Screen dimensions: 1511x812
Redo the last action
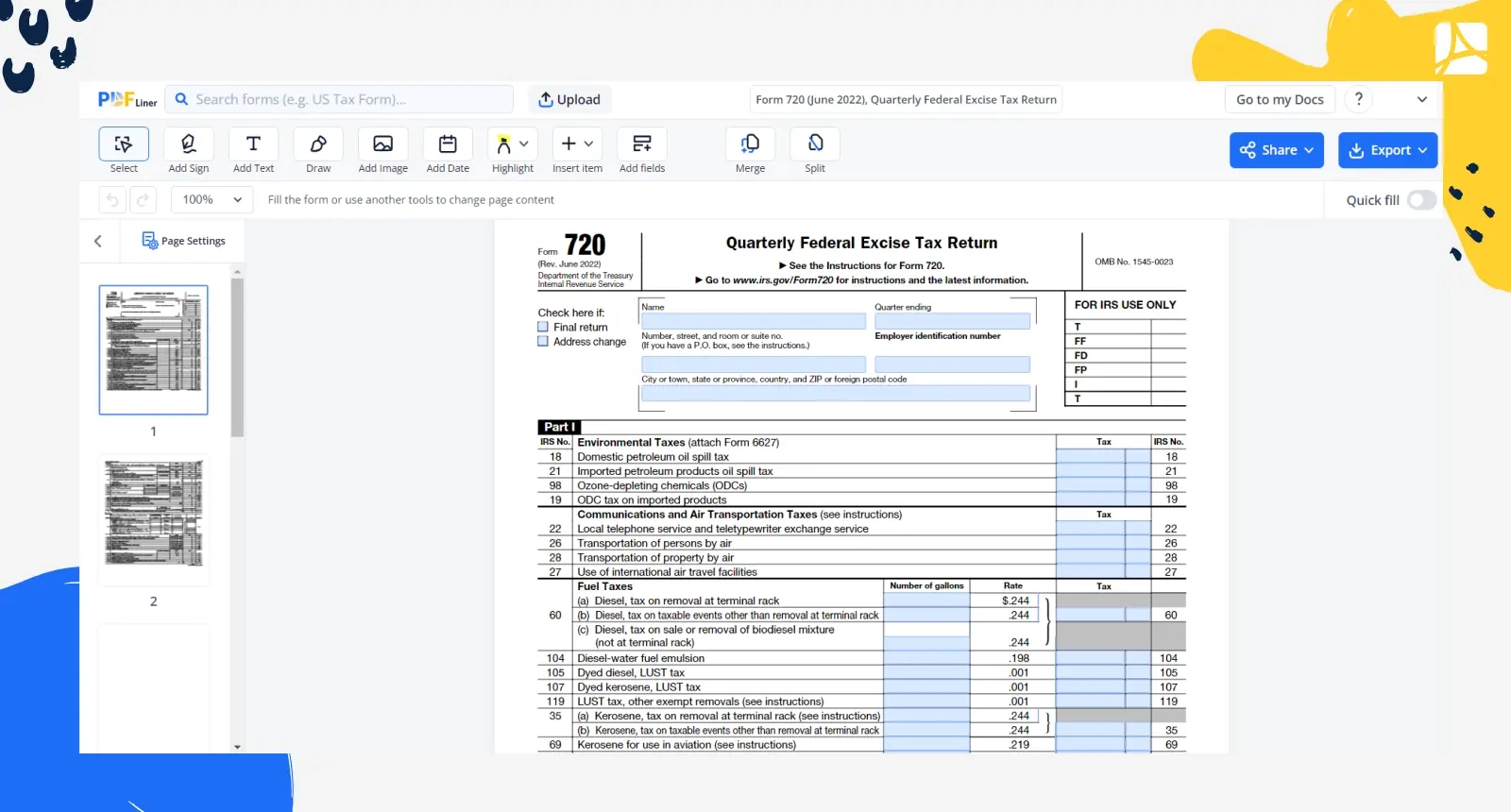click(x=143, y=199)
